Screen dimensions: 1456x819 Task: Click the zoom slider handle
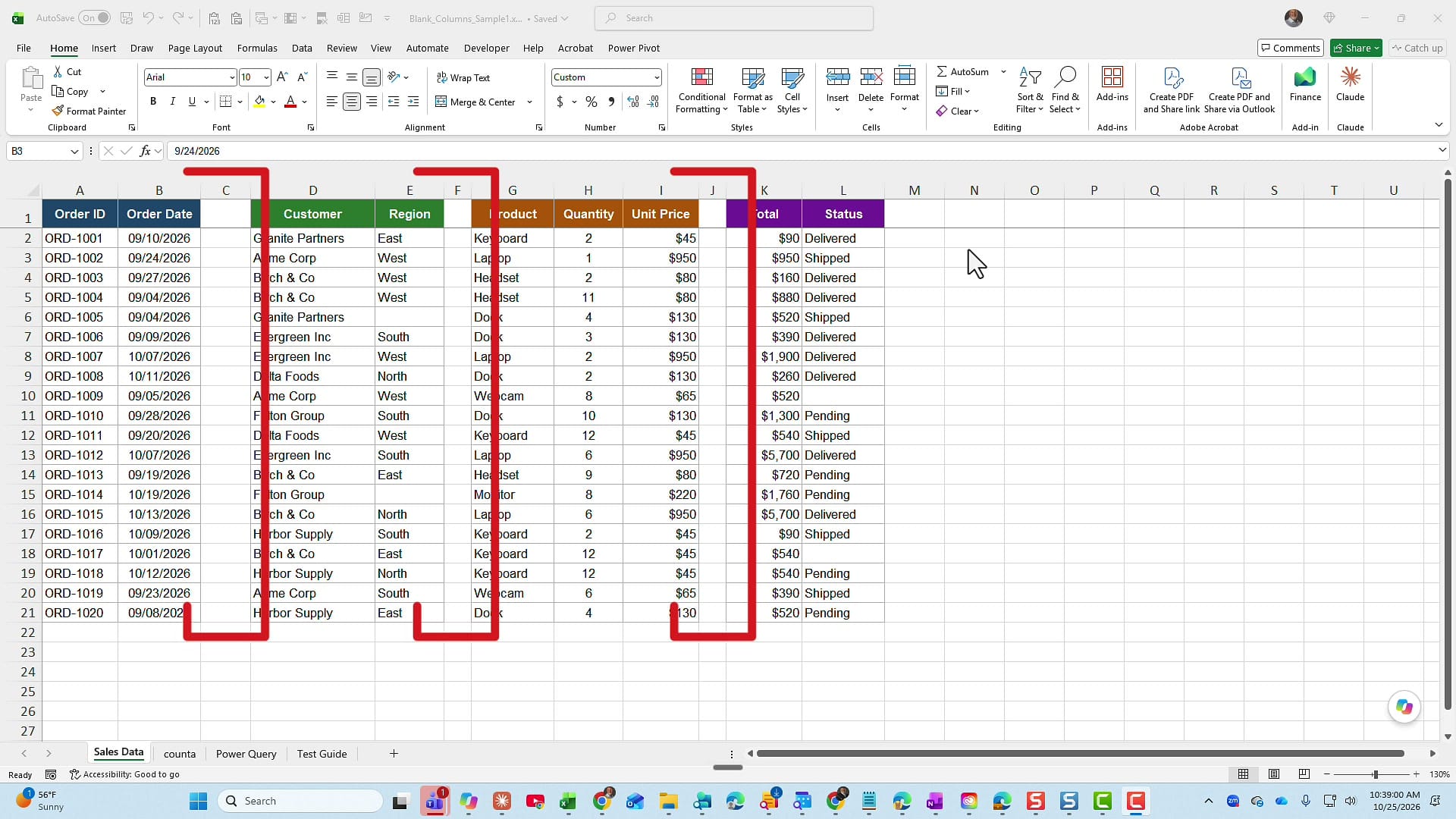[1375, 774]
